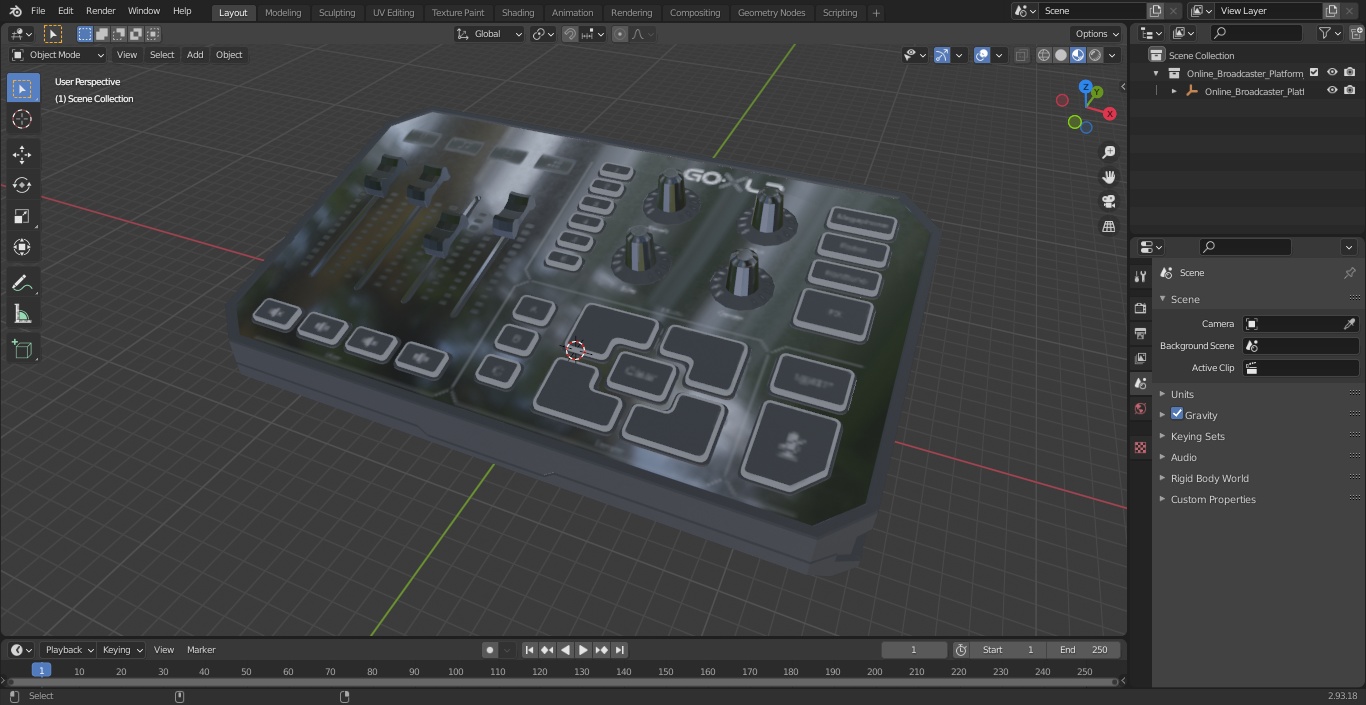The height and width of the screenshot is (705, 1366).
Task: Pick the Add Cube tool
Action: [x=22, y=349]
